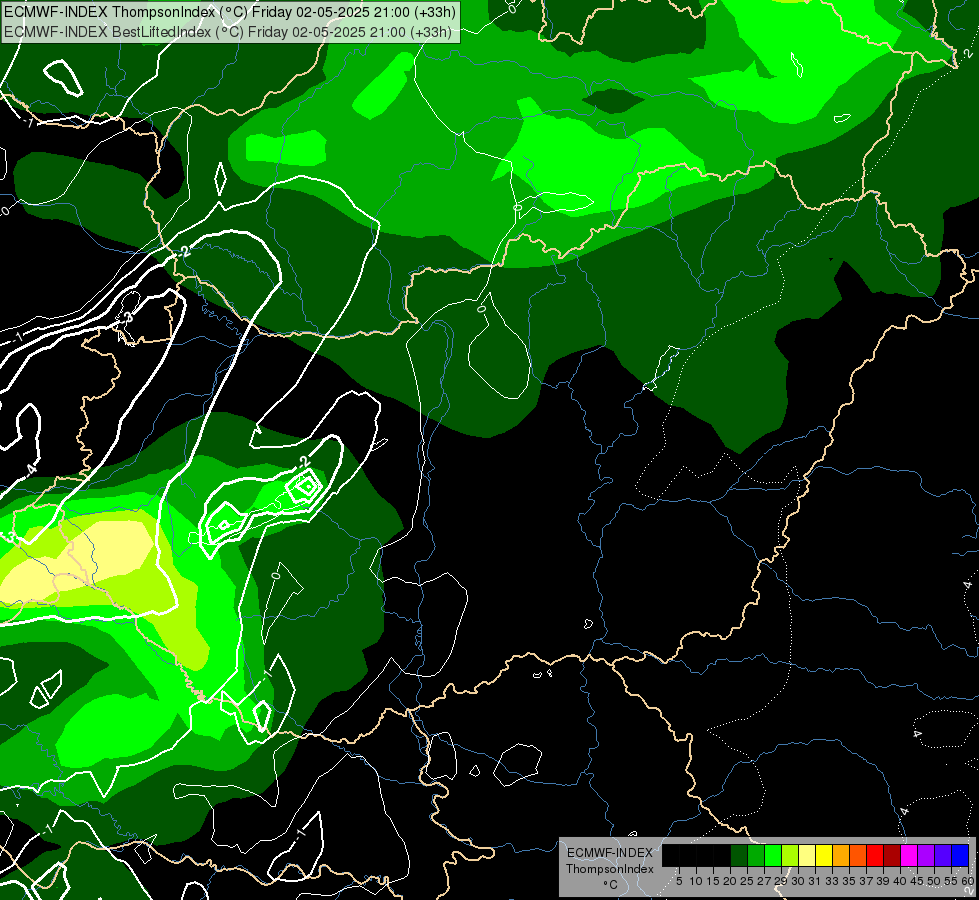Select the dark green legend swatch for 20-25
Image resolution: width=979 pixels, height=900 pixels.
[739, 856]
